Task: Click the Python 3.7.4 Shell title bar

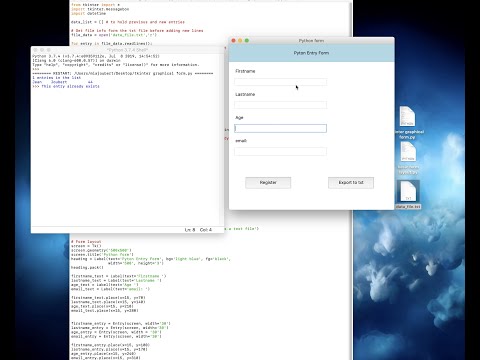Action: pos(128,50)
